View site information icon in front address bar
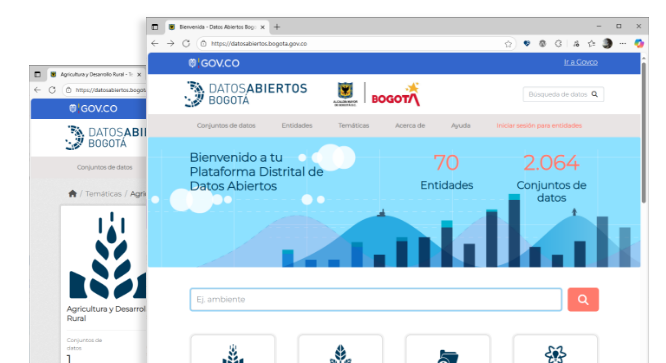Viewport: 666px width, 363px height. [x=203, y=43]
